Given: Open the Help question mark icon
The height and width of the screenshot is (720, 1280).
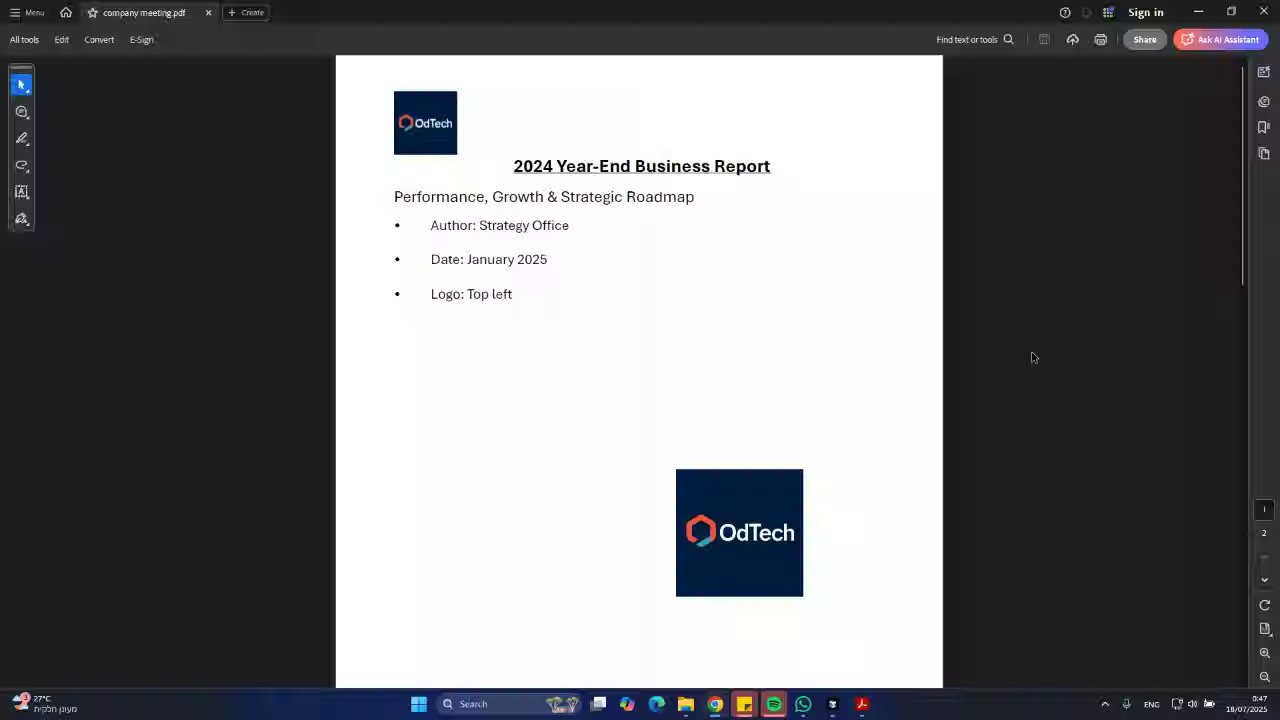Looking at the screenshot, I should pos(1065,13).
